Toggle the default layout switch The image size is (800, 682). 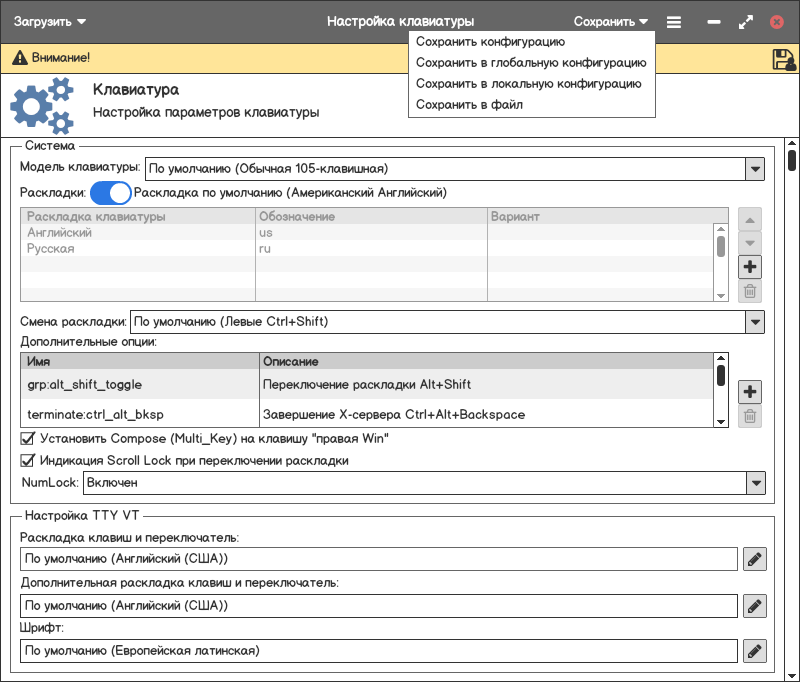click(110, 192)
